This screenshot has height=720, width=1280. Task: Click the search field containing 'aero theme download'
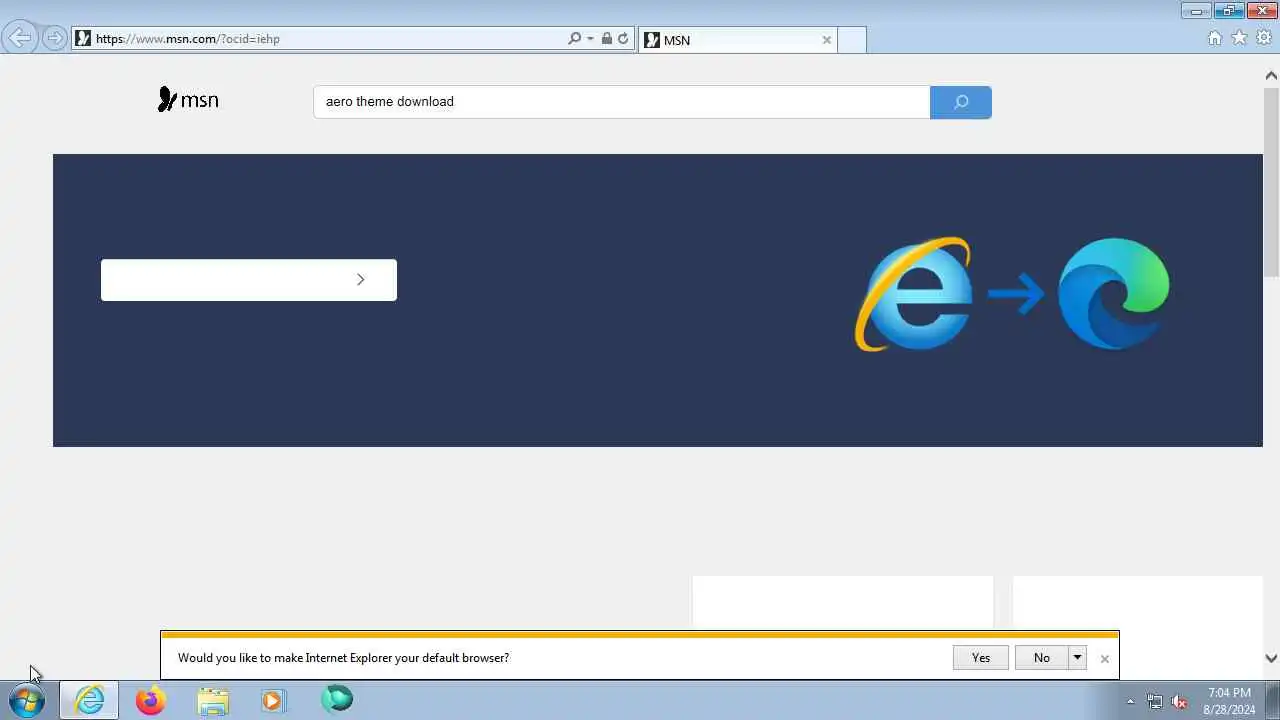pyautogui.click(x=621, y=102)
